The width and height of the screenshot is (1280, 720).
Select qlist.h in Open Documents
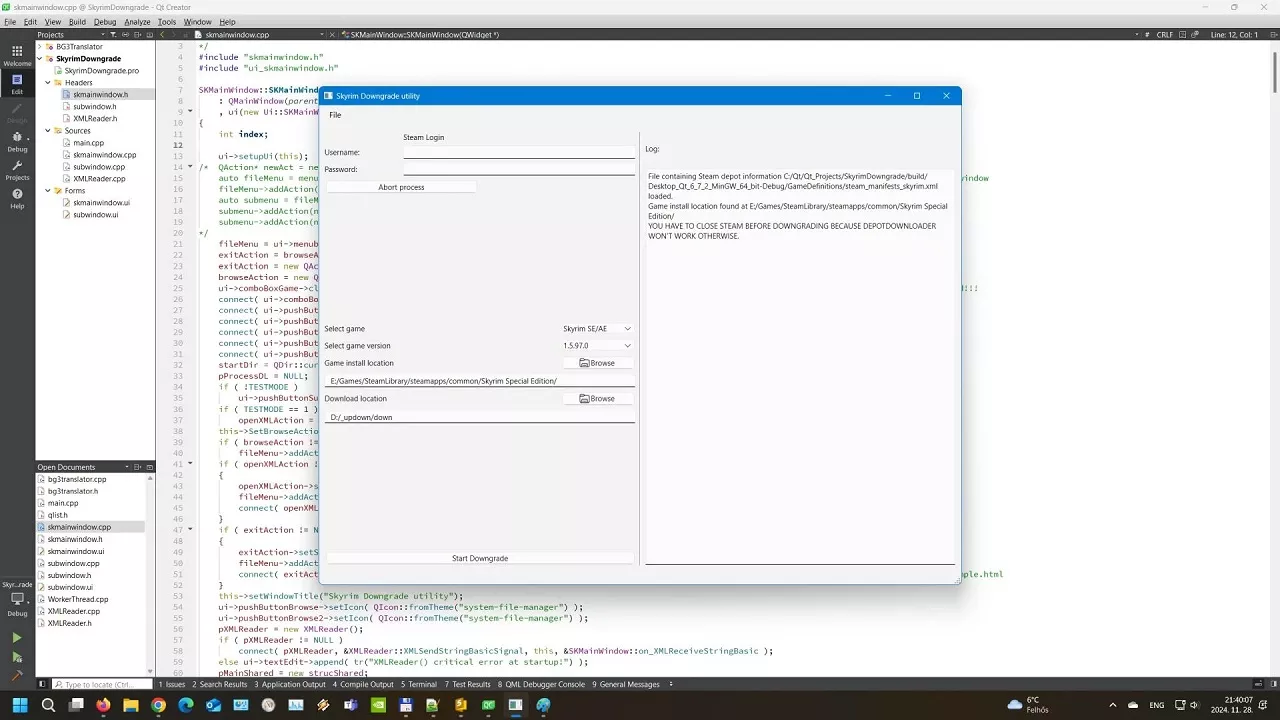click(x=57, y=515)
